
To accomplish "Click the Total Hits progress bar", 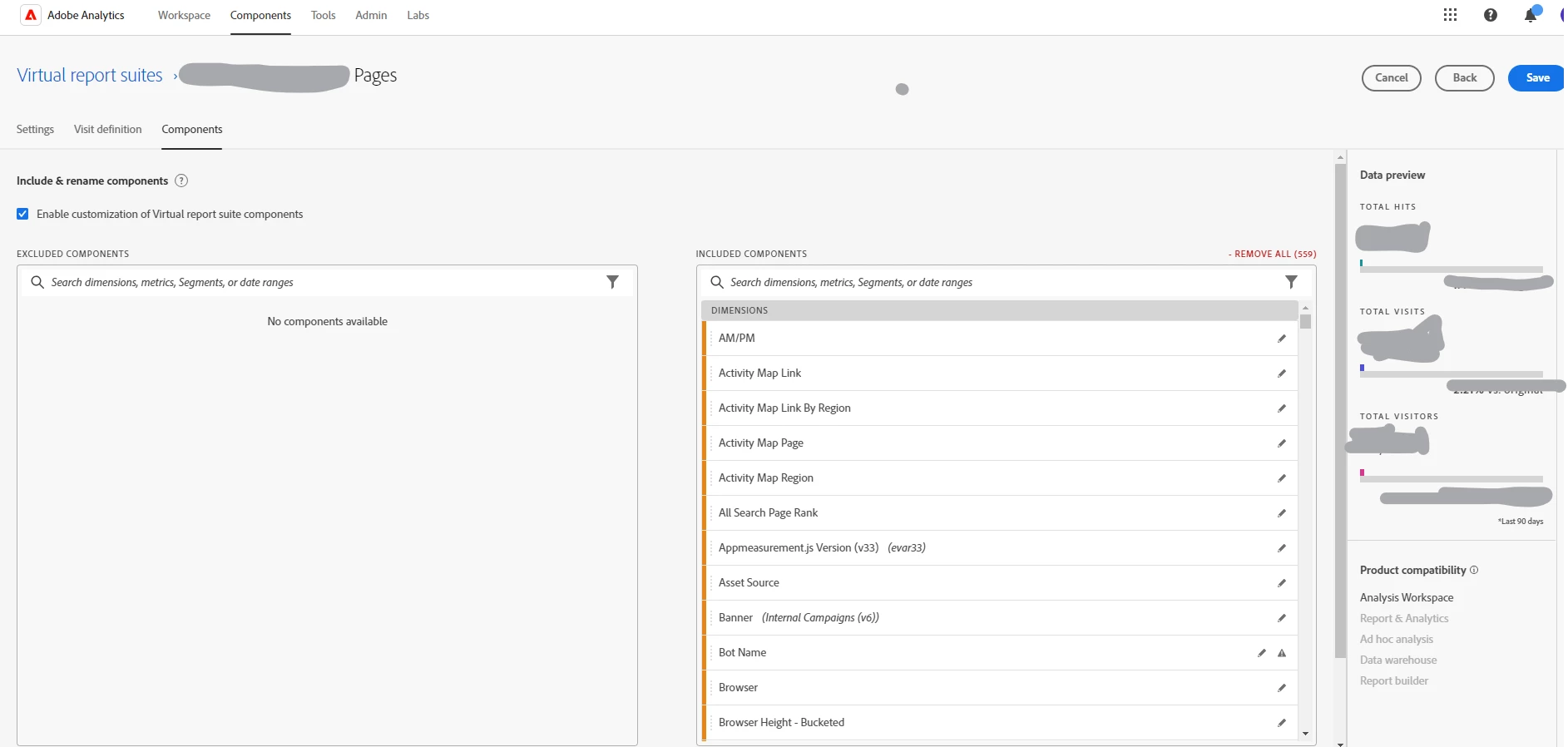I will pyautogui.click(x=1451, y=270).
